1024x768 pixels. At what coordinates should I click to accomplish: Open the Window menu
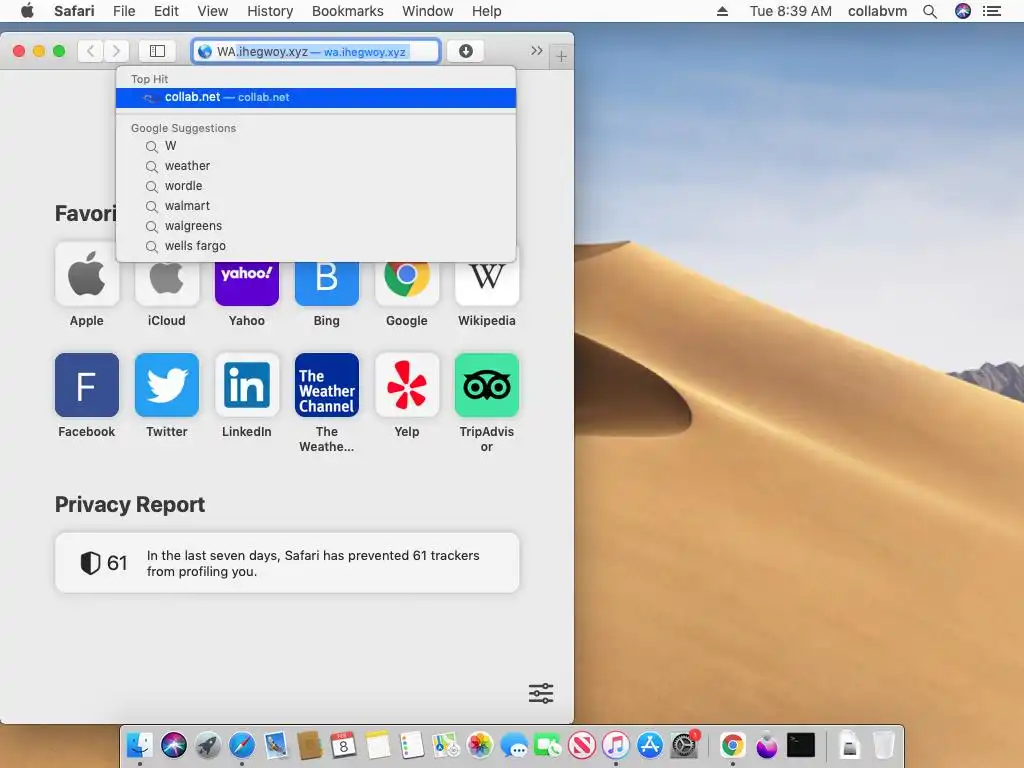(x=428, y=11)
